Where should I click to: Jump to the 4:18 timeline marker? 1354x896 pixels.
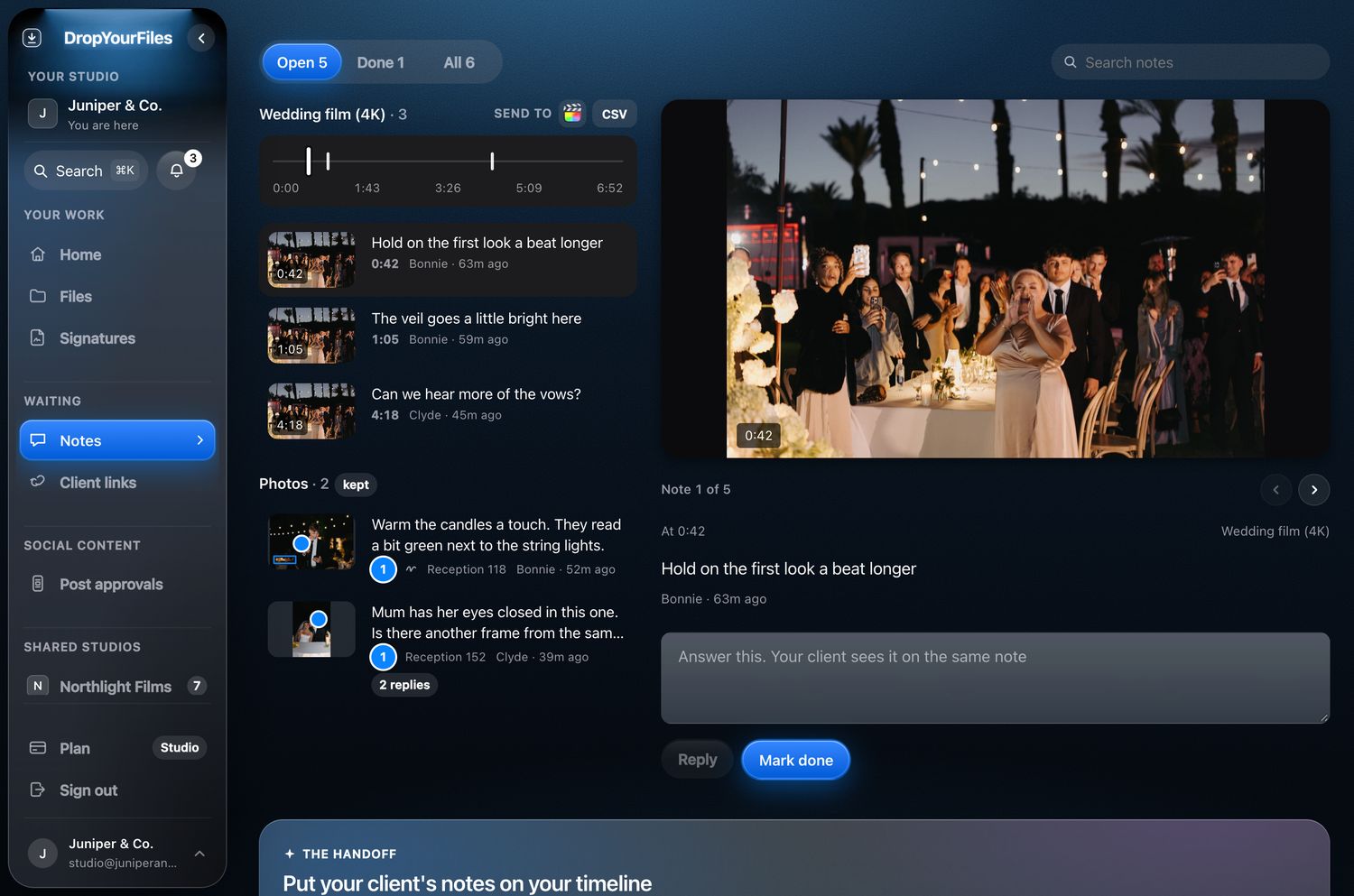[492, 161]
